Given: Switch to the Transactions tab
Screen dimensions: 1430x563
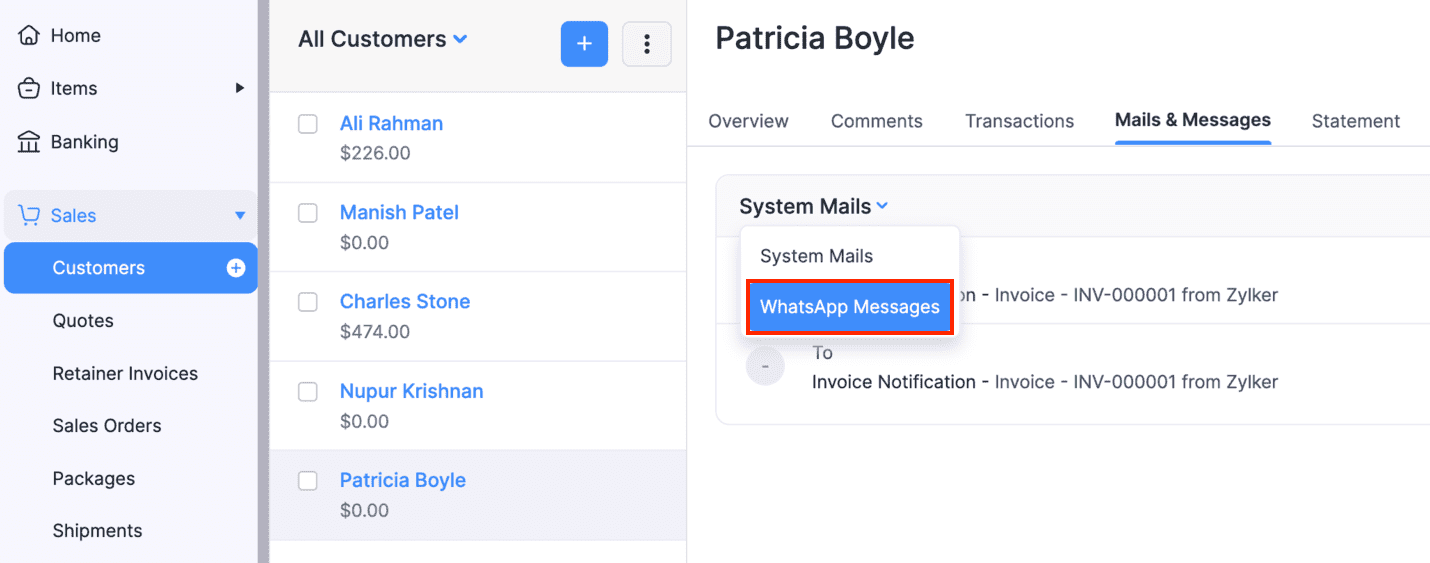Looking at the screenshot, I should (x=1019, y=121).
